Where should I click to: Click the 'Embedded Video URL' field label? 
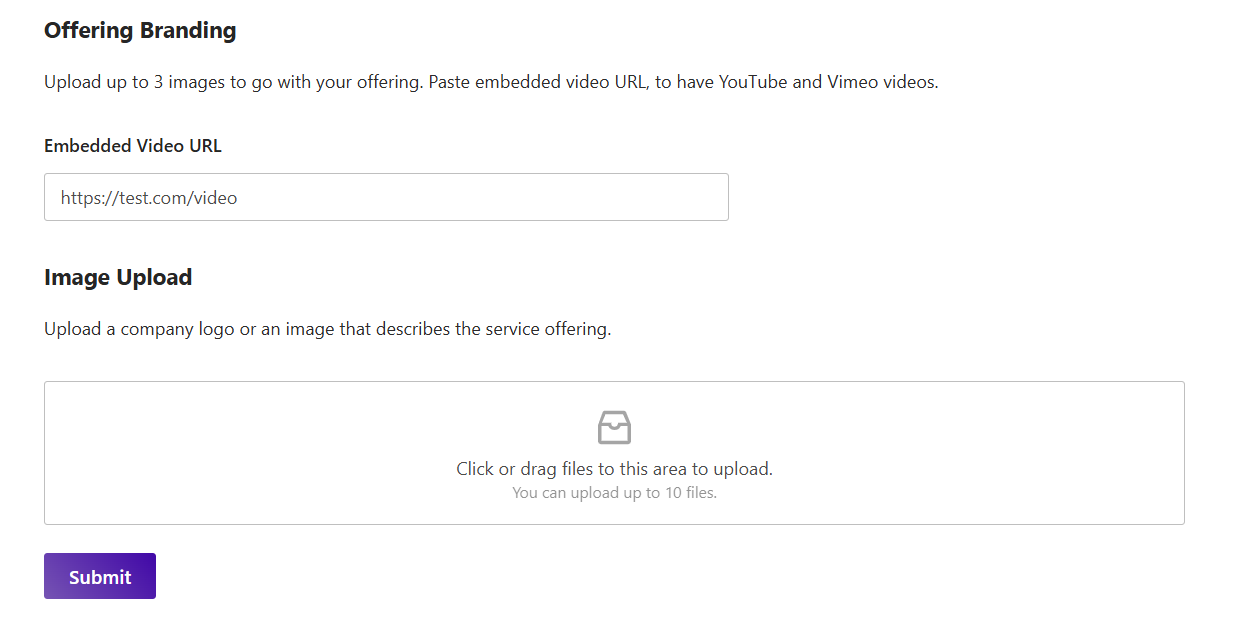[133, 146]
